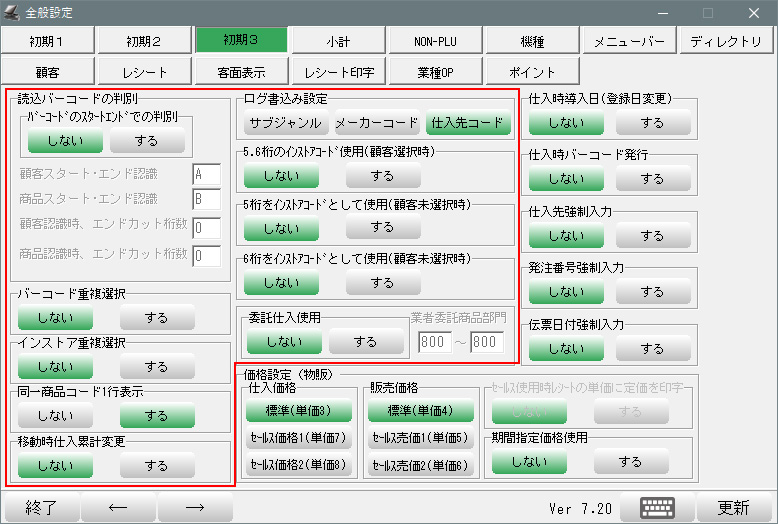Viewport: 778px width, 524px height.
Task: Enable 伝票日付強制入力 with する
Action: click(x=652, y=348)
